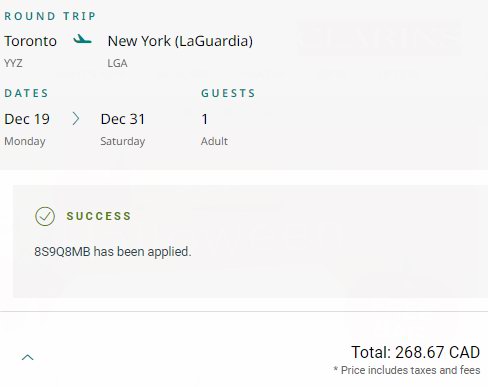
Task: Click the price includes taxes note
Action: tap(407, 370)
